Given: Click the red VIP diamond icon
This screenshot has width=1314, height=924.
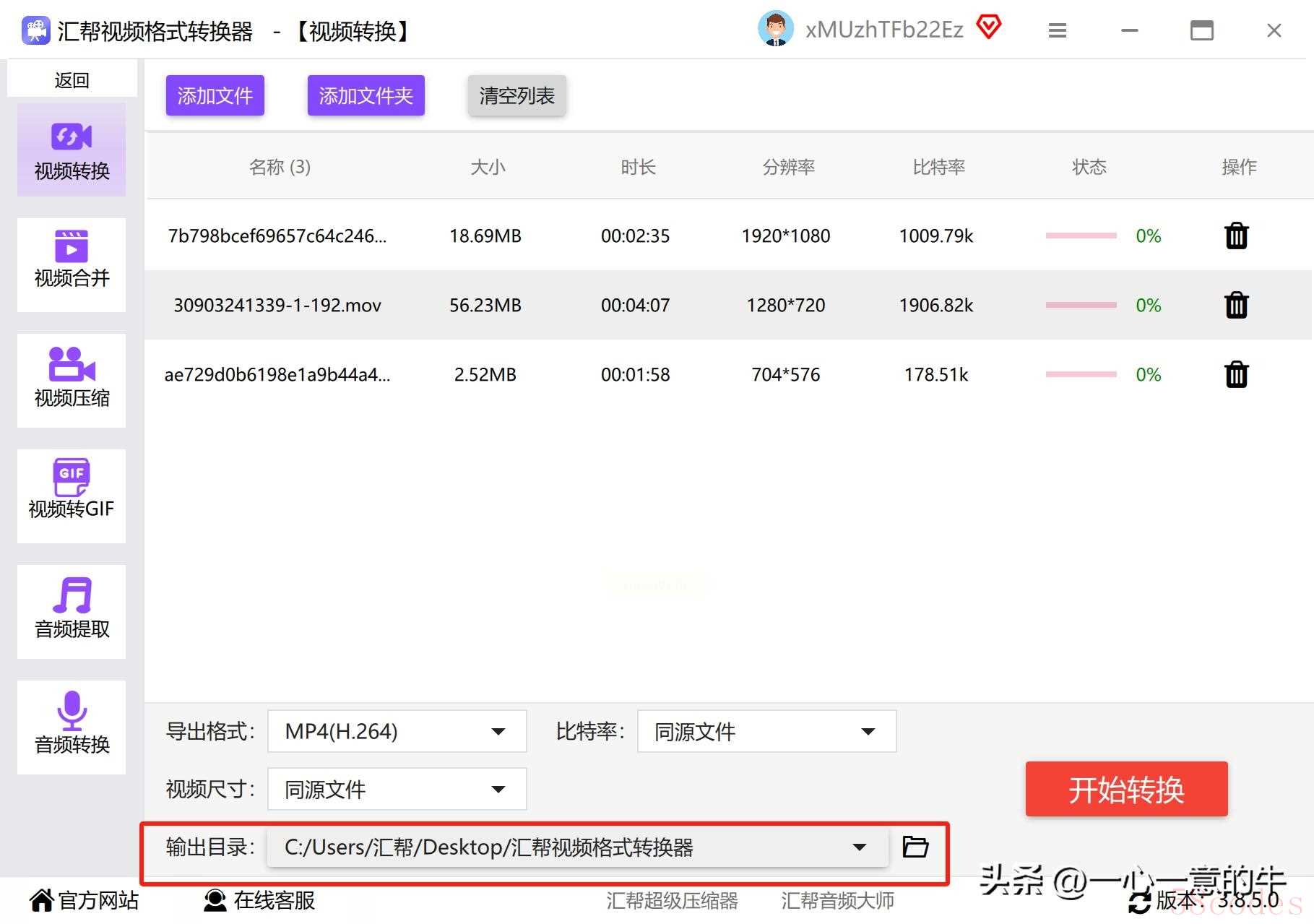Looking at the screenshot, I should point(989,27).
